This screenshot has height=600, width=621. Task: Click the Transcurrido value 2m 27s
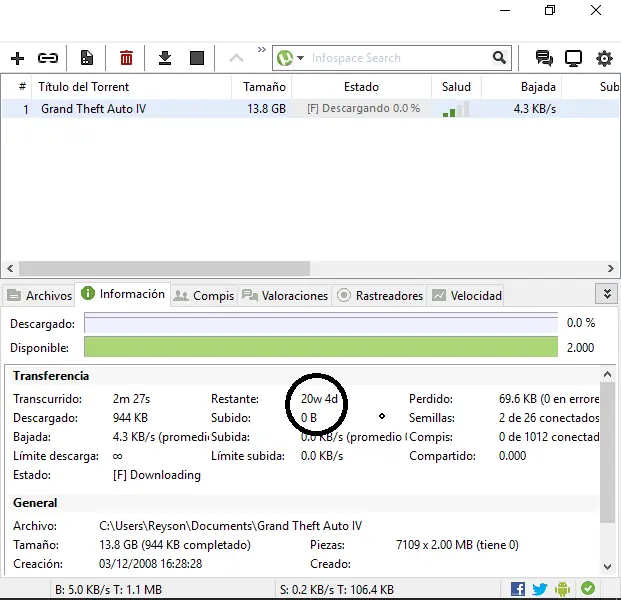click(131, 399)
